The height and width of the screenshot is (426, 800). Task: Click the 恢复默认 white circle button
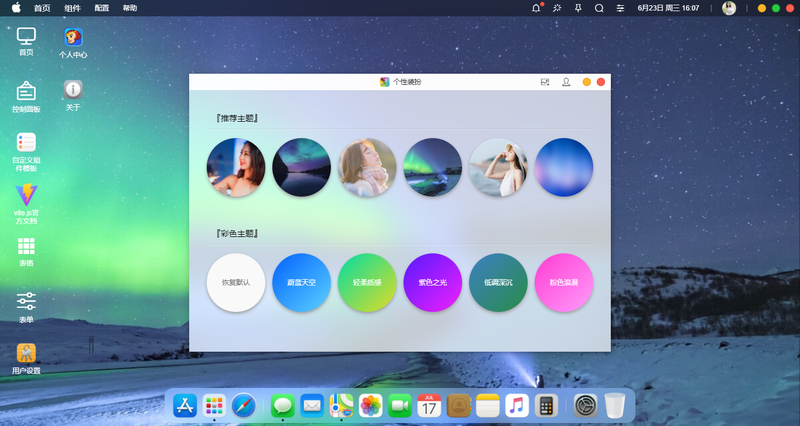tap(236, 283)
